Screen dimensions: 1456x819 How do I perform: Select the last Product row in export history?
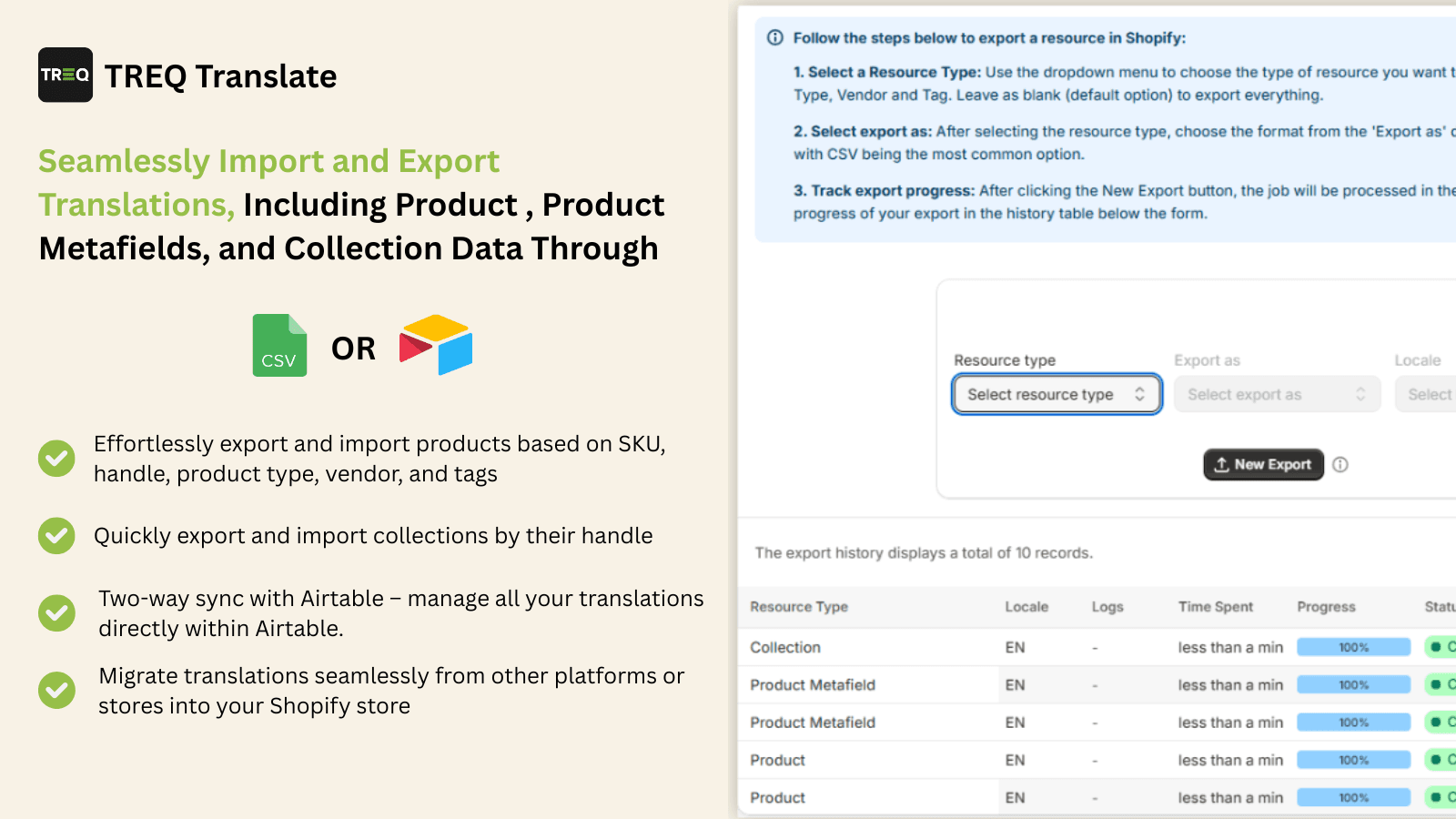(776, 797)
